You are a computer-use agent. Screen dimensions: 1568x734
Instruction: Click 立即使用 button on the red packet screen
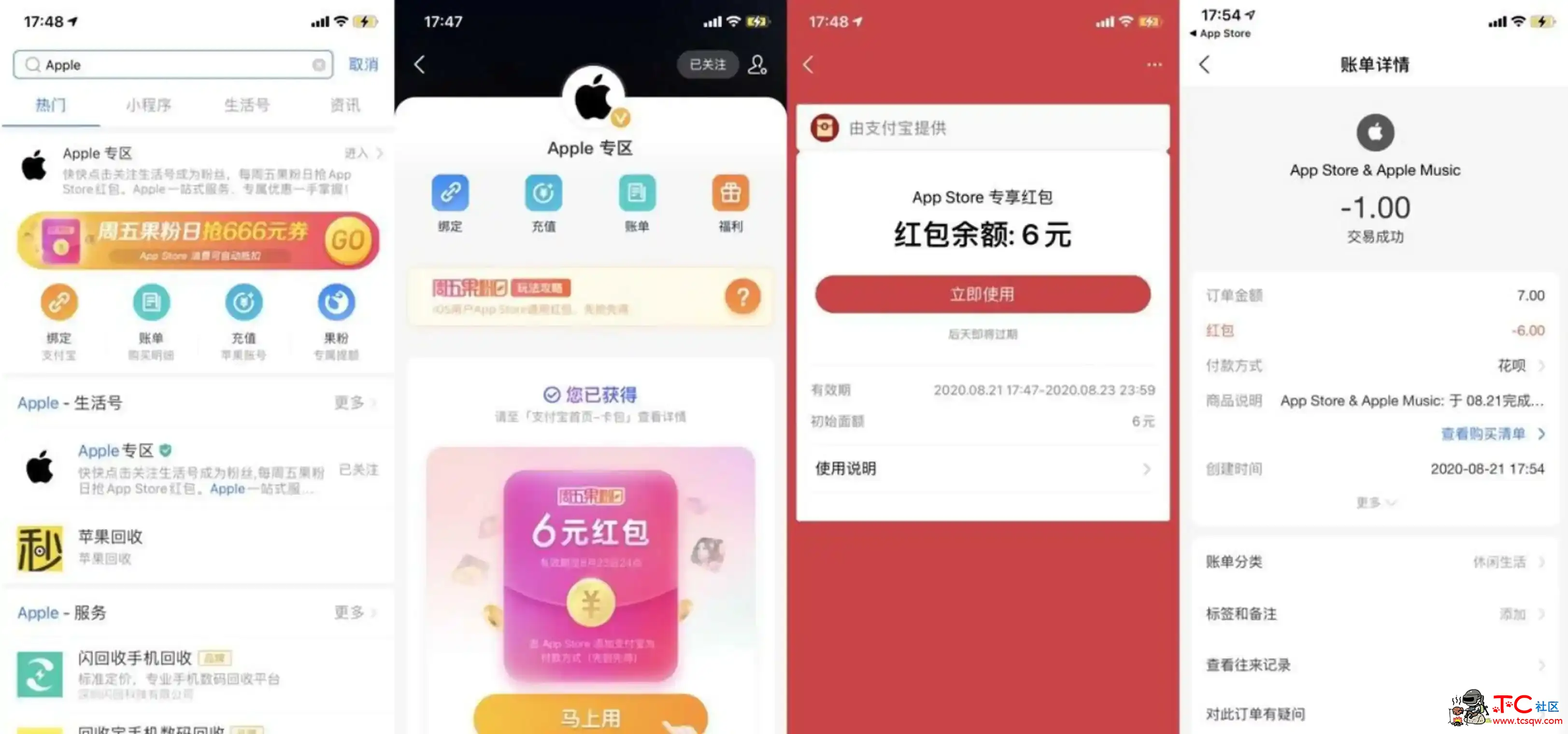[981, 293]
